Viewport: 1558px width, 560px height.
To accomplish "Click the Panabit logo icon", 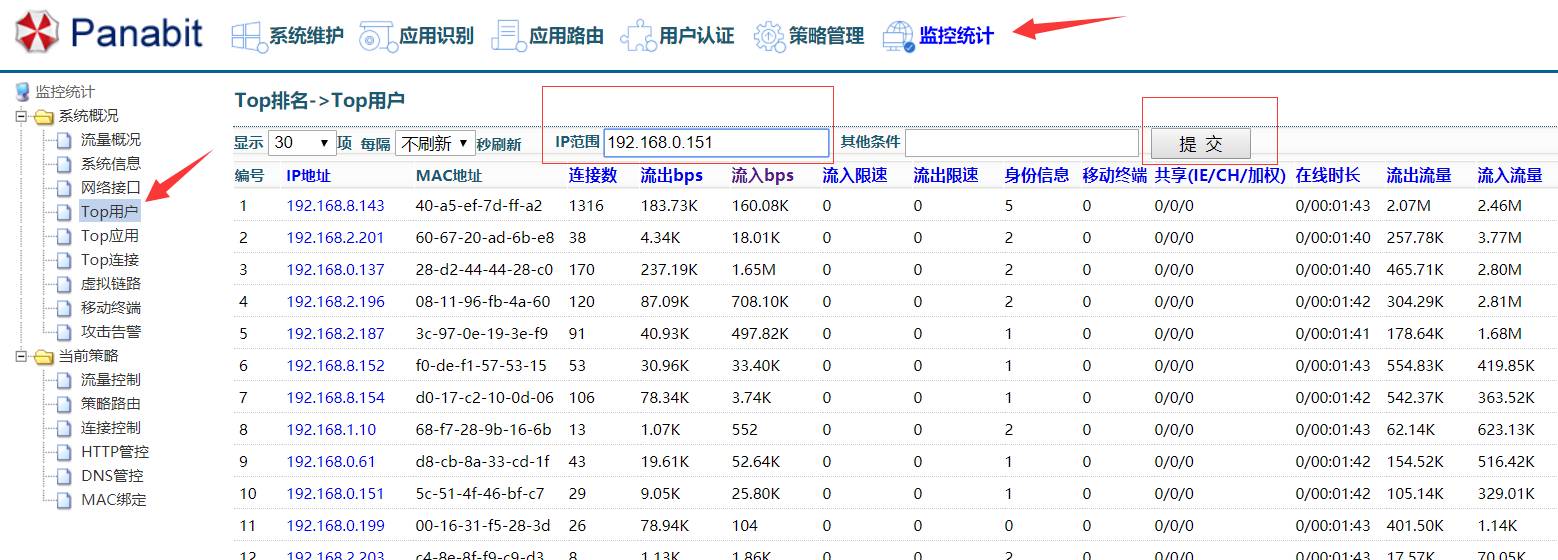I will (x=37, y=33).
